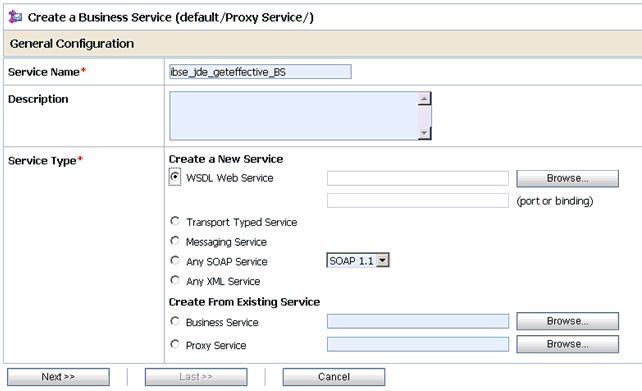This screenshot has width=642, height=391.
Task: Click Browse beside Proxy Service field
Action: 567,344
